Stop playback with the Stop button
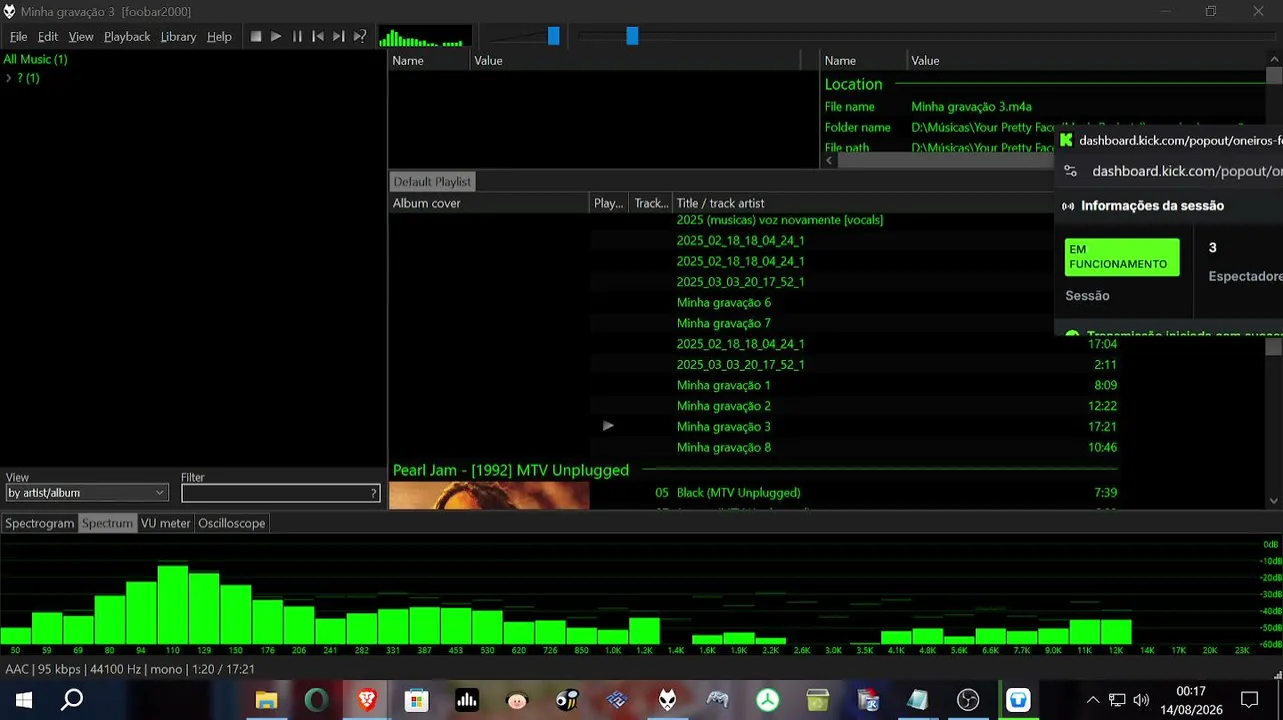 click(x=256, y=36)
